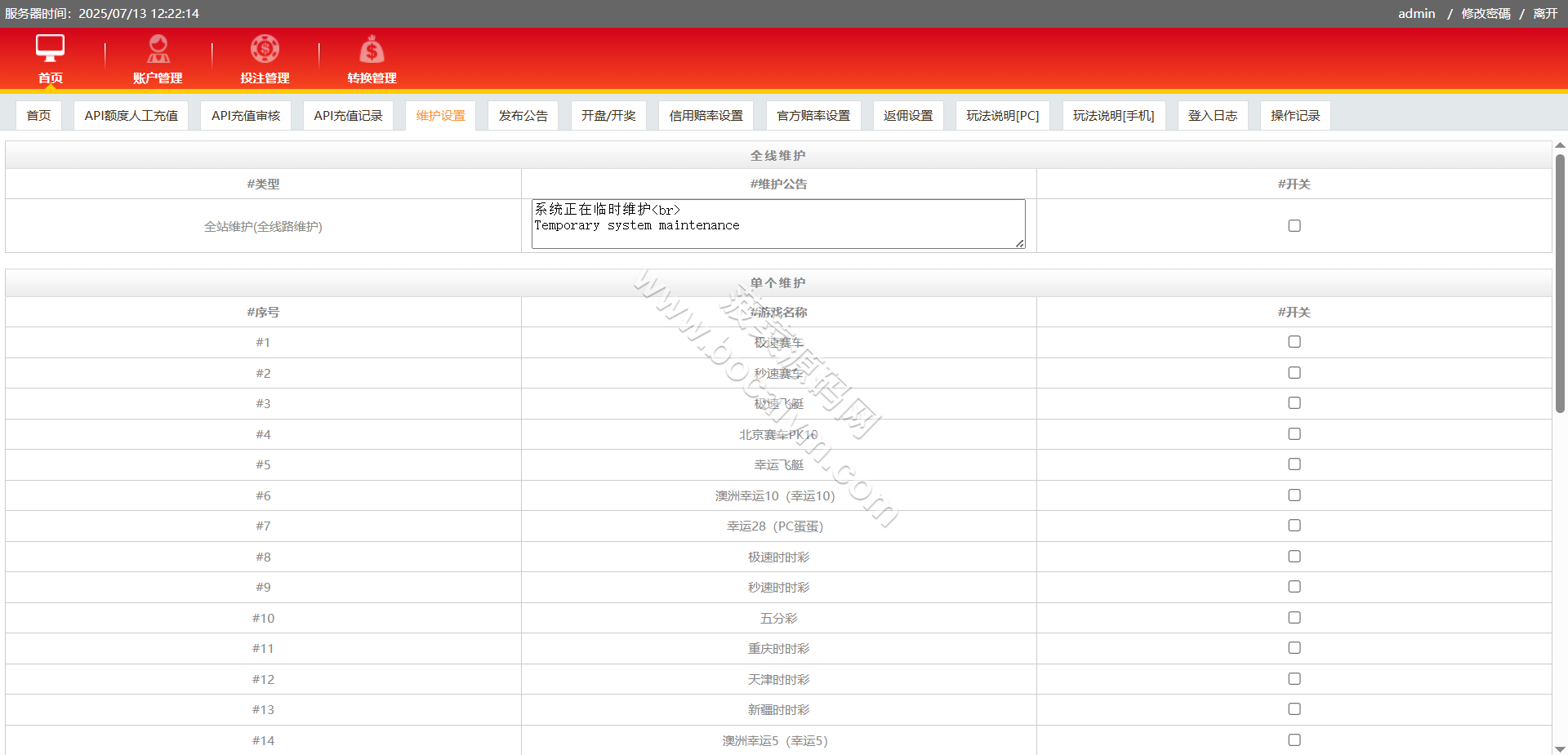The image size is (1568, 755).
Task: Click the page scrollbar down arrow
Action: 1560,748
